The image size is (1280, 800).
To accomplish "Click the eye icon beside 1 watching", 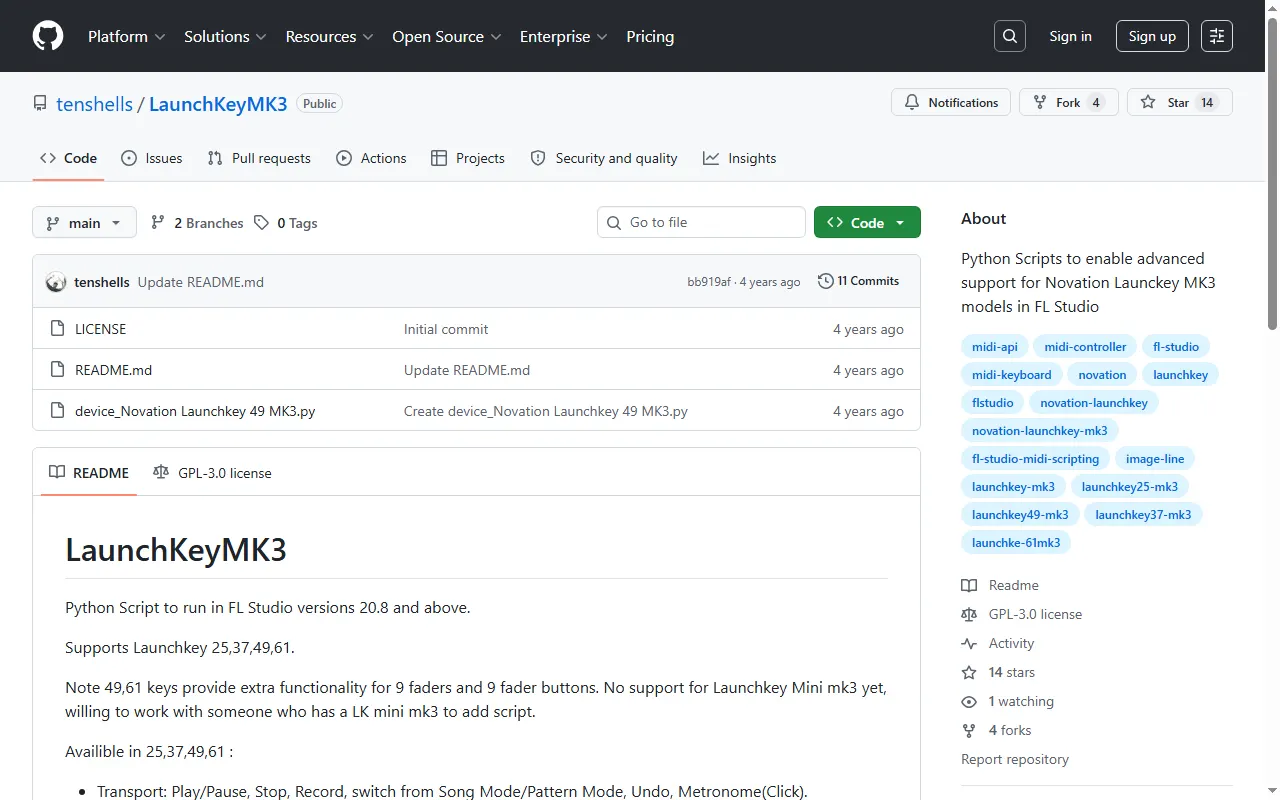I will (x=969, y=702).
